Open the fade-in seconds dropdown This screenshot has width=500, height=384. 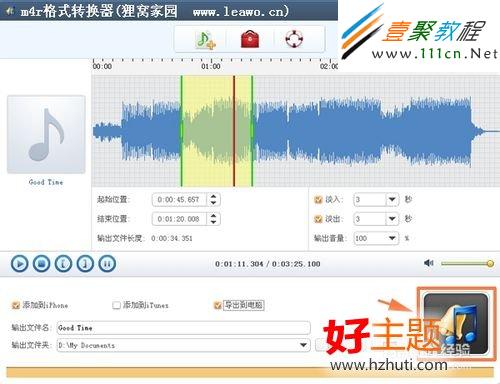point(392,199)
